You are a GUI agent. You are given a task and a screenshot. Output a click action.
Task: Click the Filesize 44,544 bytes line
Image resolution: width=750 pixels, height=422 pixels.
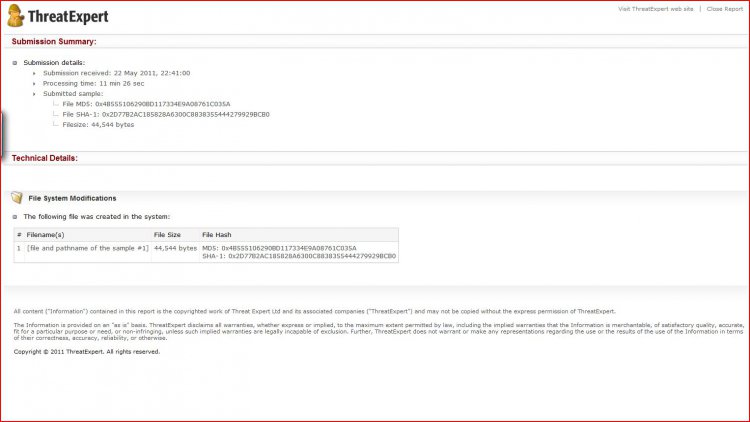click(98, 124)
